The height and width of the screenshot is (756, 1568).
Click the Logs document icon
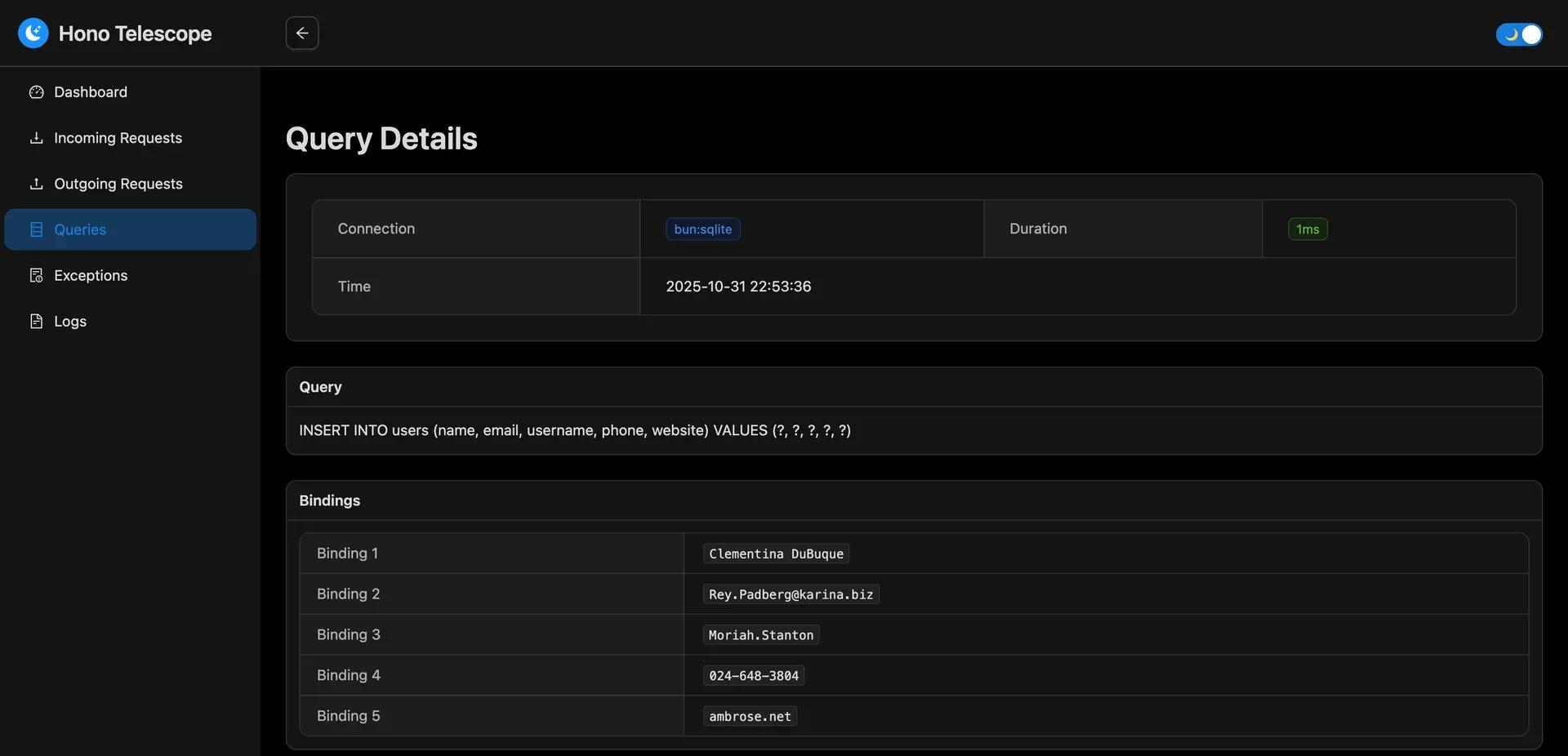[x=37, y=320]
